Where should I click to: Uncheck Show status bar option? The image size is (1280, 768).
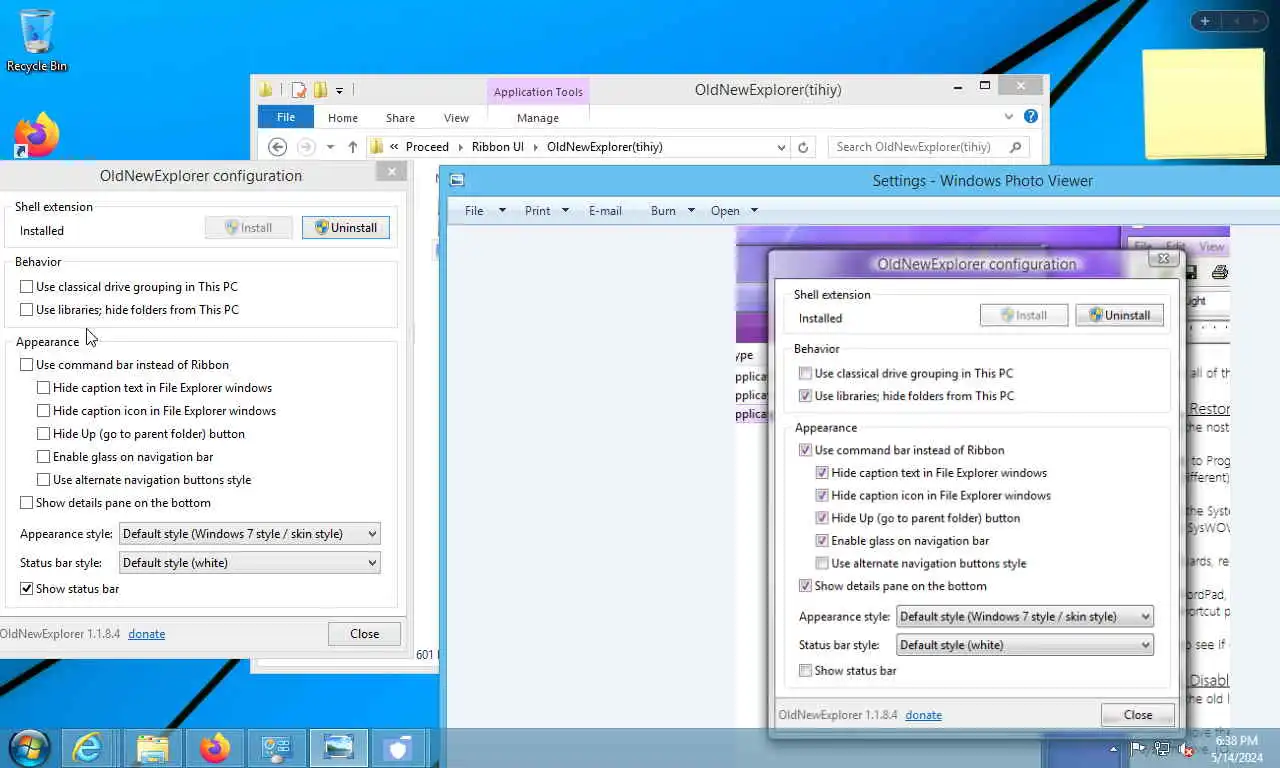tap(27, 589)
